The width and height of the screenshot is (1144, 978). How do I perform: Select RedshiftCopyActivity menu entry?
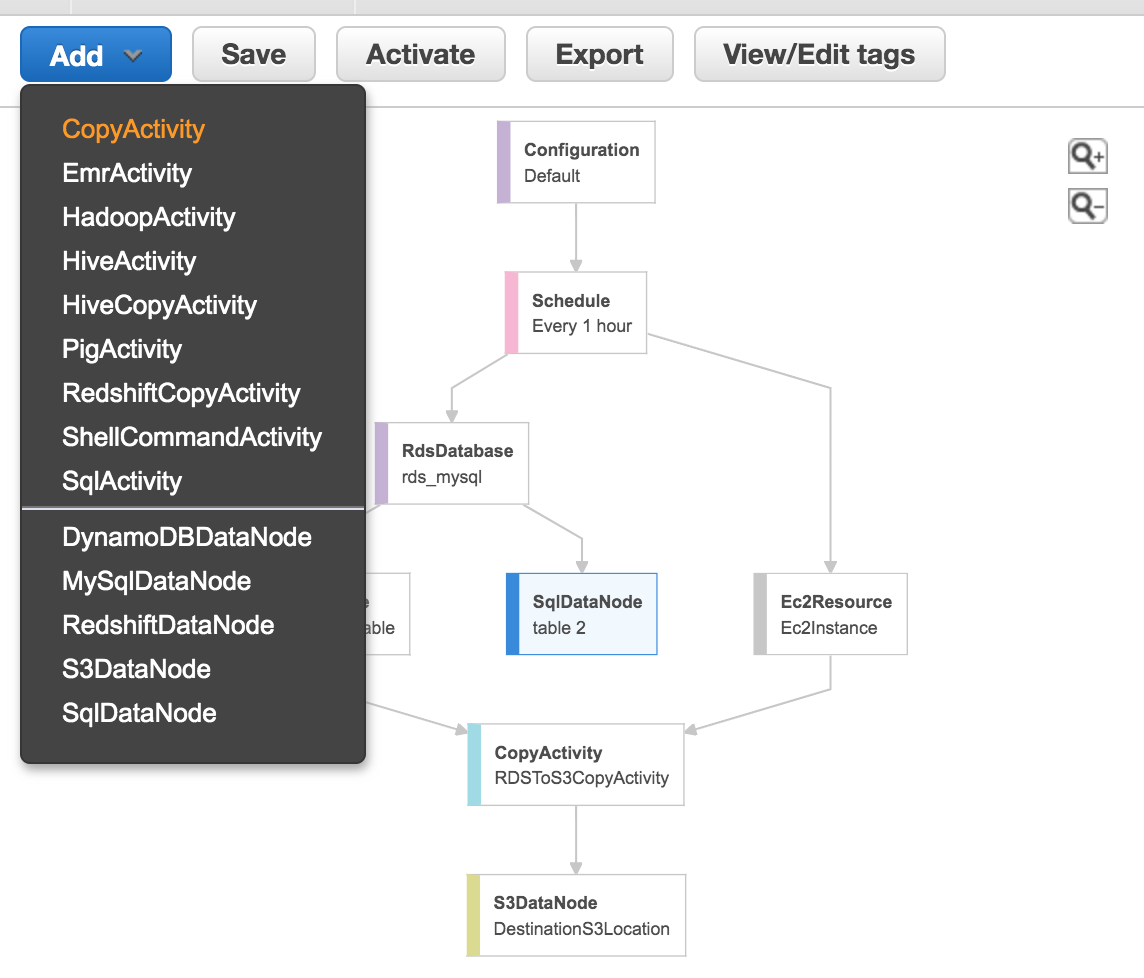[x=181, y=393]
